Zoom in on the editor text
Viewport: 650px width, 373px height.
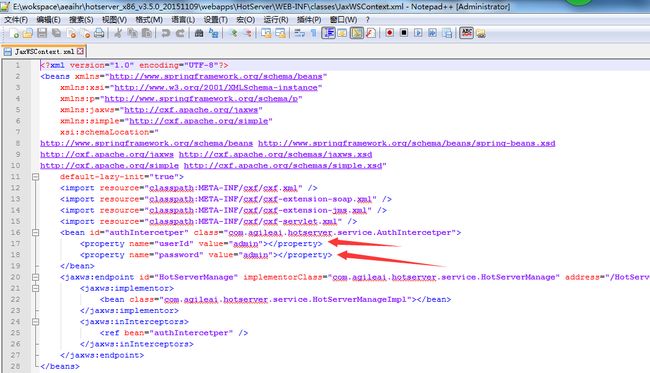click(x=234, y=33)
